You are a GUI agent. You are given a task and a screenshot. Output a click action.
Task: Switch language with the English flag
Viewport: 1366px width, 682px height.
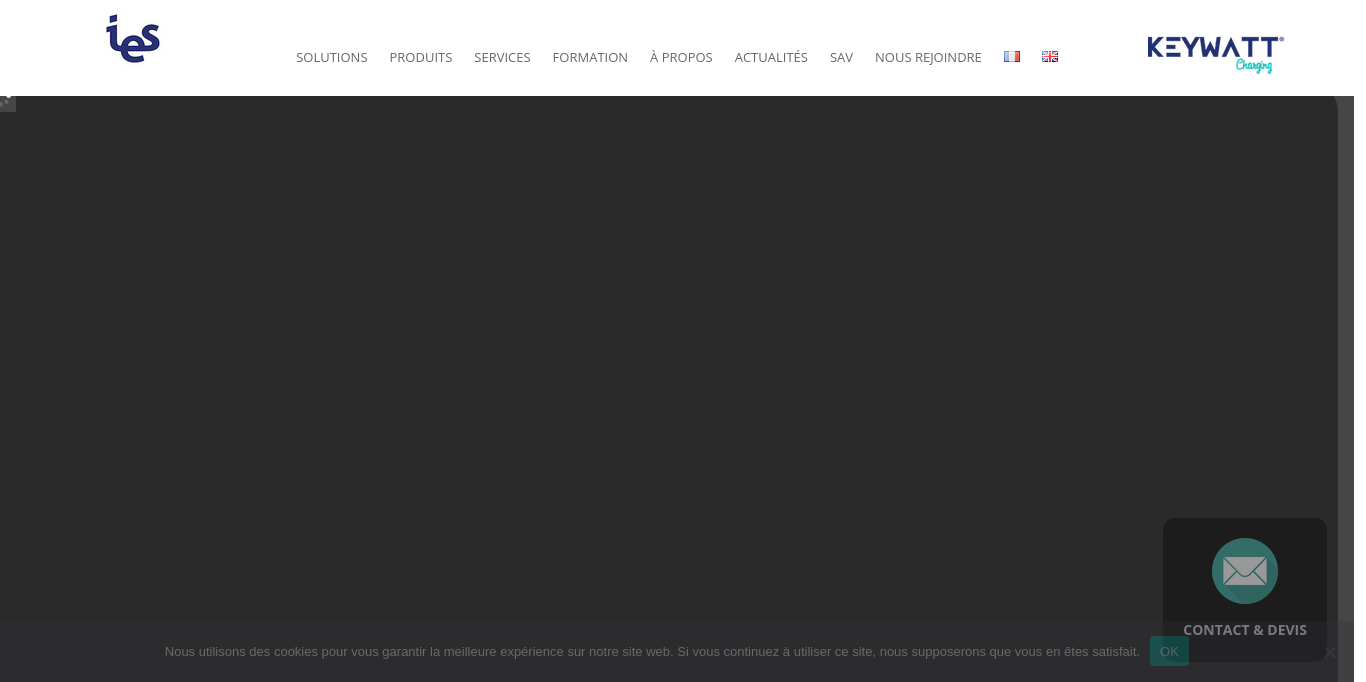coord(1049,57)
